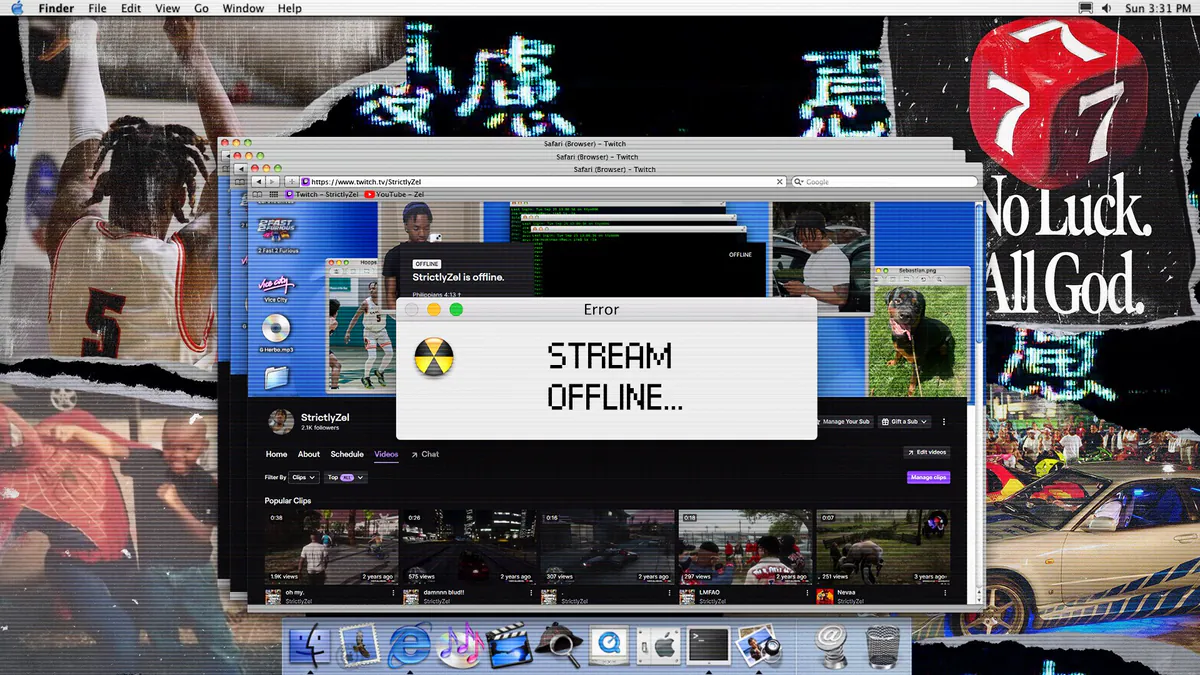This screenshot has height=675, width=1200.
Task: Click the Manage clips button
Action: click(928, 478)
